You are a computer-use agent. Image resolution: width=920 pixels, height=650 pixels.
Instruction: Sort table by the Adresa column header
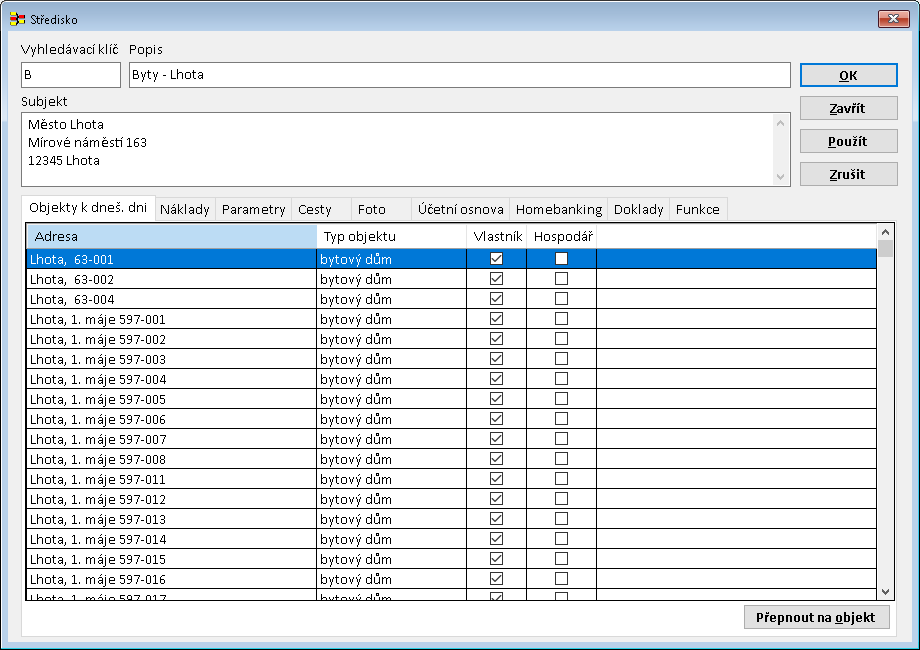(x=170, y=237)
